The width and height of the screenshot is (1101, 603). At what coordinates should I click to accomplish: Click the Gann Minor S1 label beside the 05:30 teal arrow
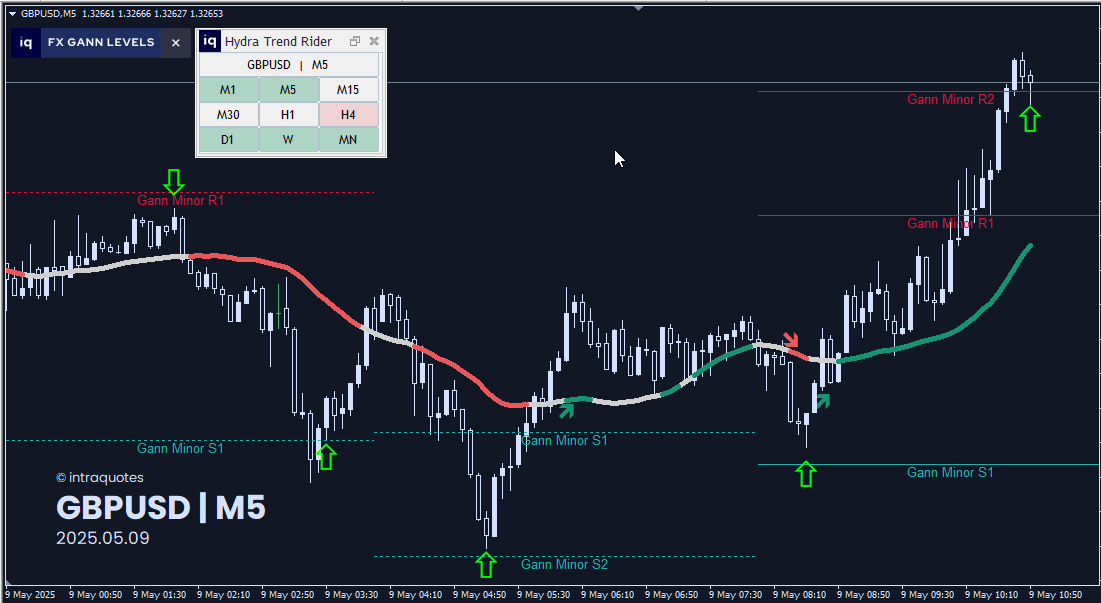pyautogui.click(x=565, y=441)
